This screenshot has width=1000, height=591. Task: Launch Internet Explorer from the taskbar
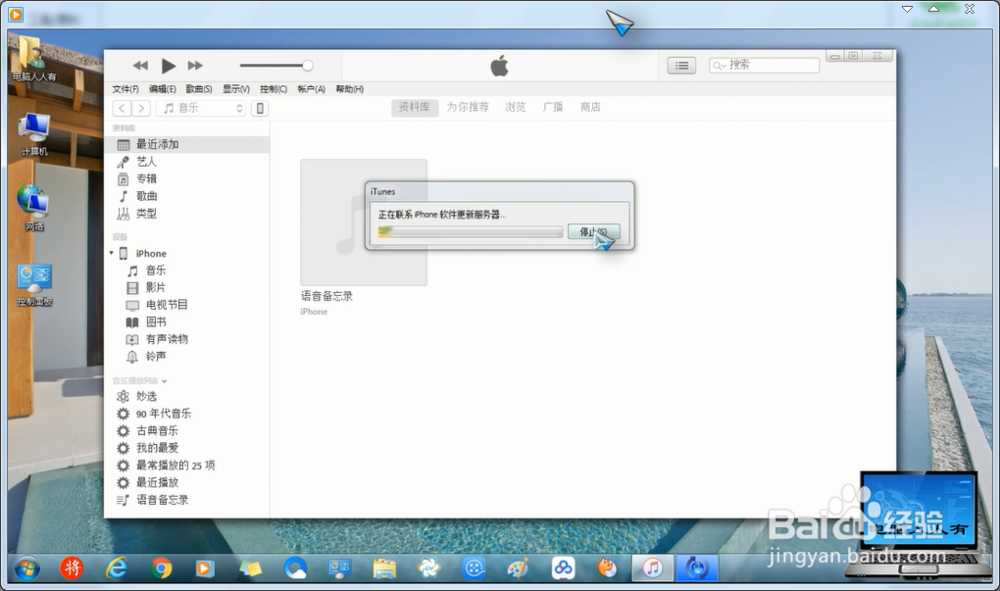pos(116,568)
